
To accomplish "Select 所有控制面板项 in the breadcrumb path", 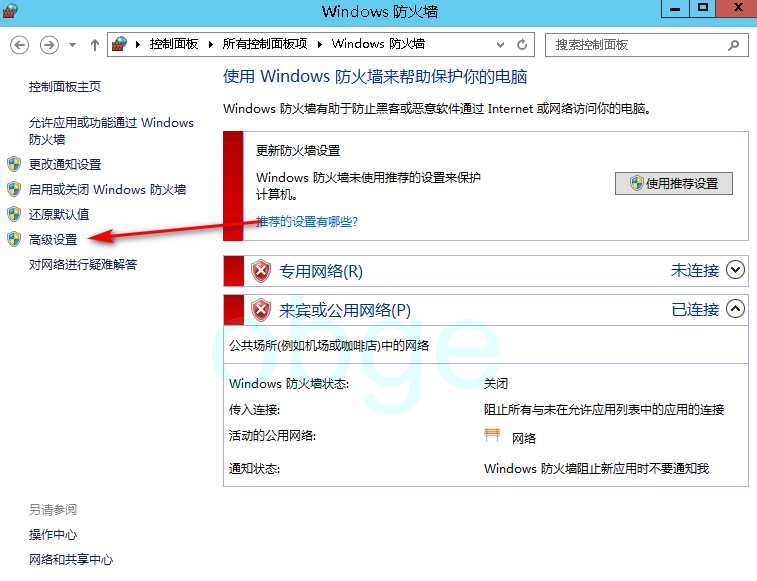I will tap(265, 44).
